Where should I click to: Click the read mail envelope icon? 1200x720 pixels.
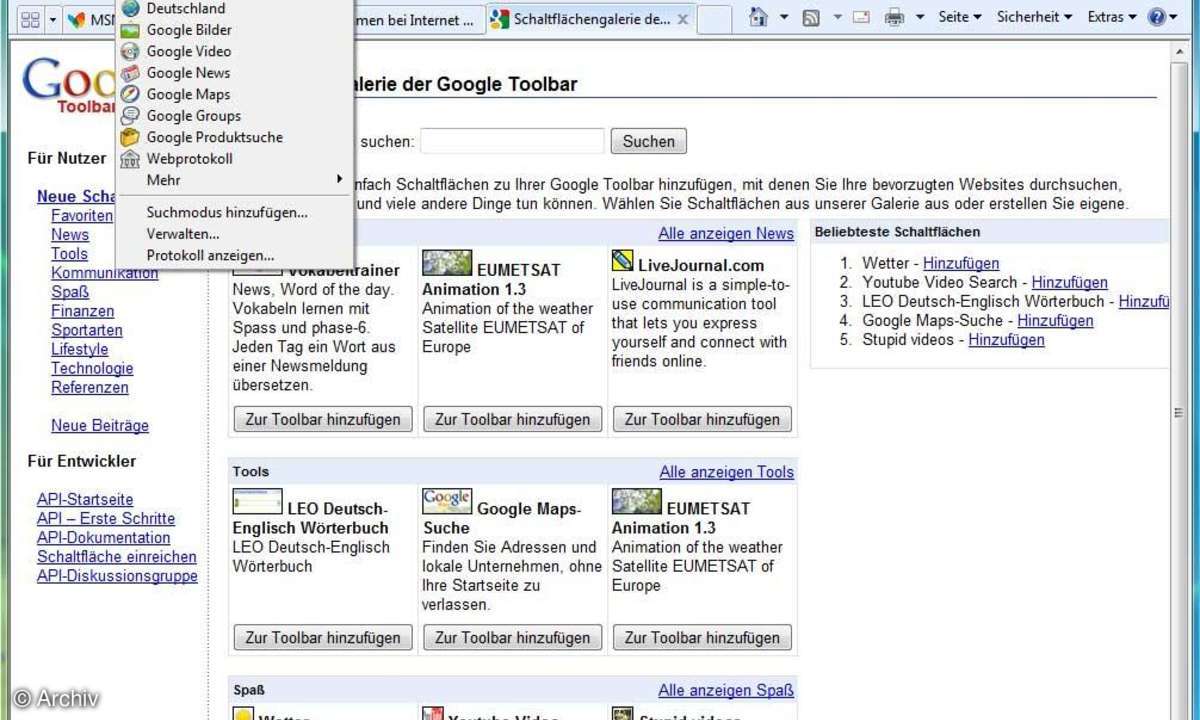861,17
